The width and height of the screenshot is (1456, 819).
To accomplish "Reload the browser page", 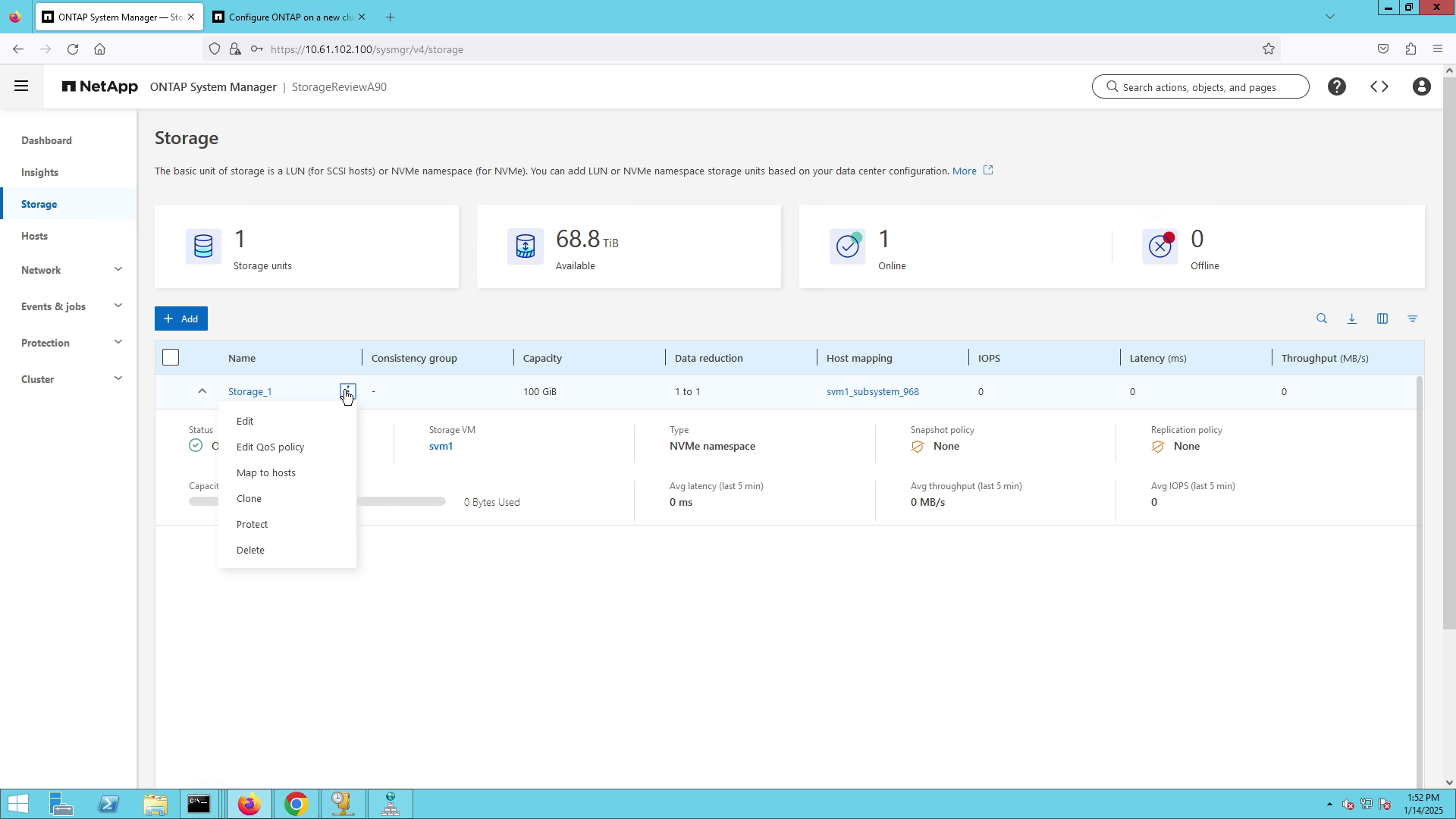I will pyautogui.click(x=73, y=49).
